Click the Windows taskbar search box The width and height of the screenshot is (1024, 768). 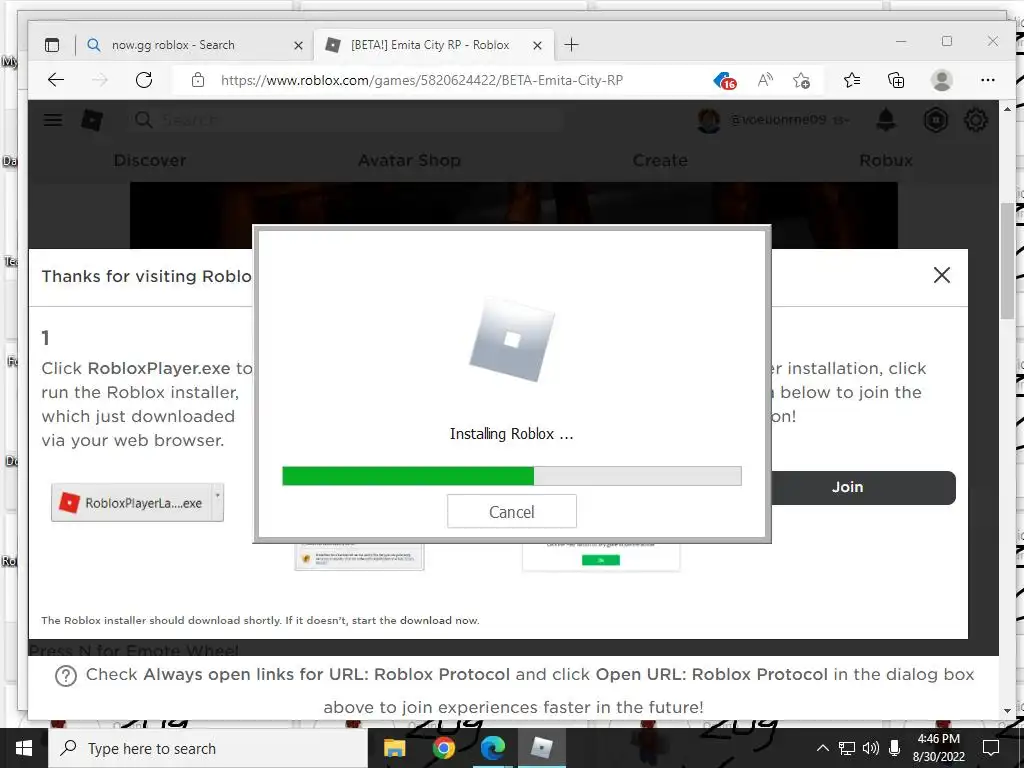(208, 748)
